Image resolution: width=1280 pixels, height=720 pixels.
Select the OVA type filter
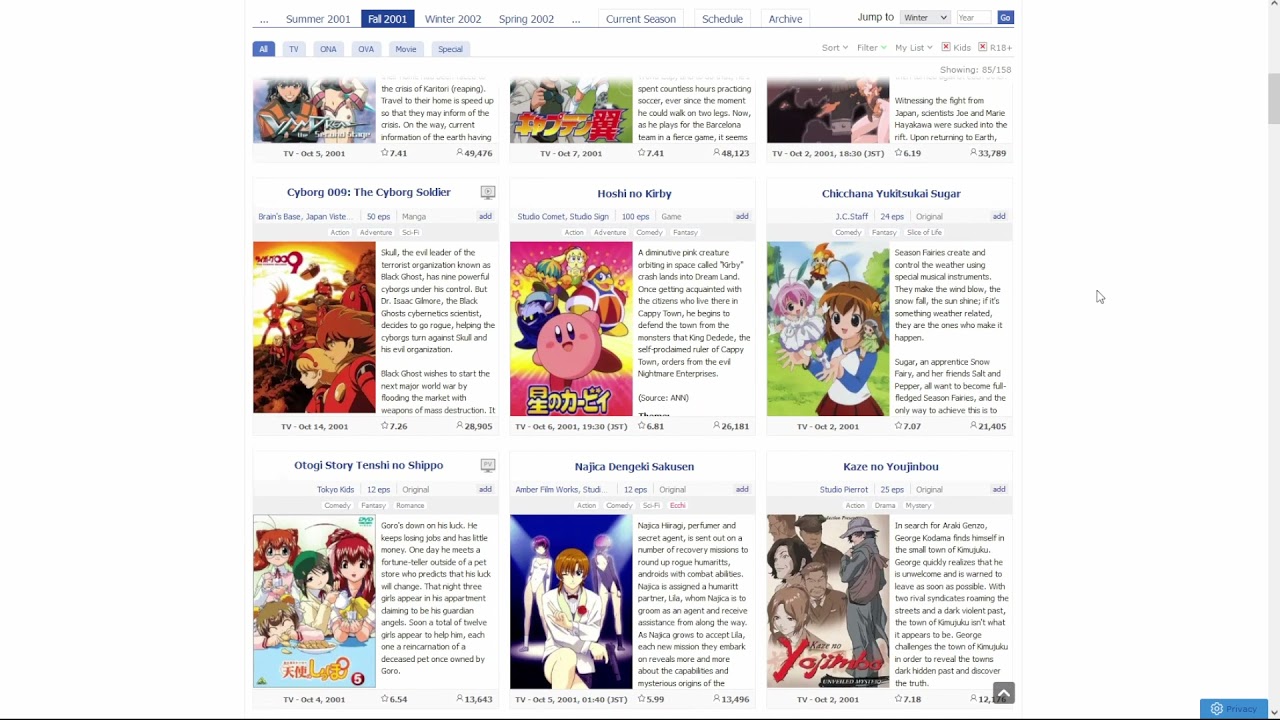tap(366, 49)
